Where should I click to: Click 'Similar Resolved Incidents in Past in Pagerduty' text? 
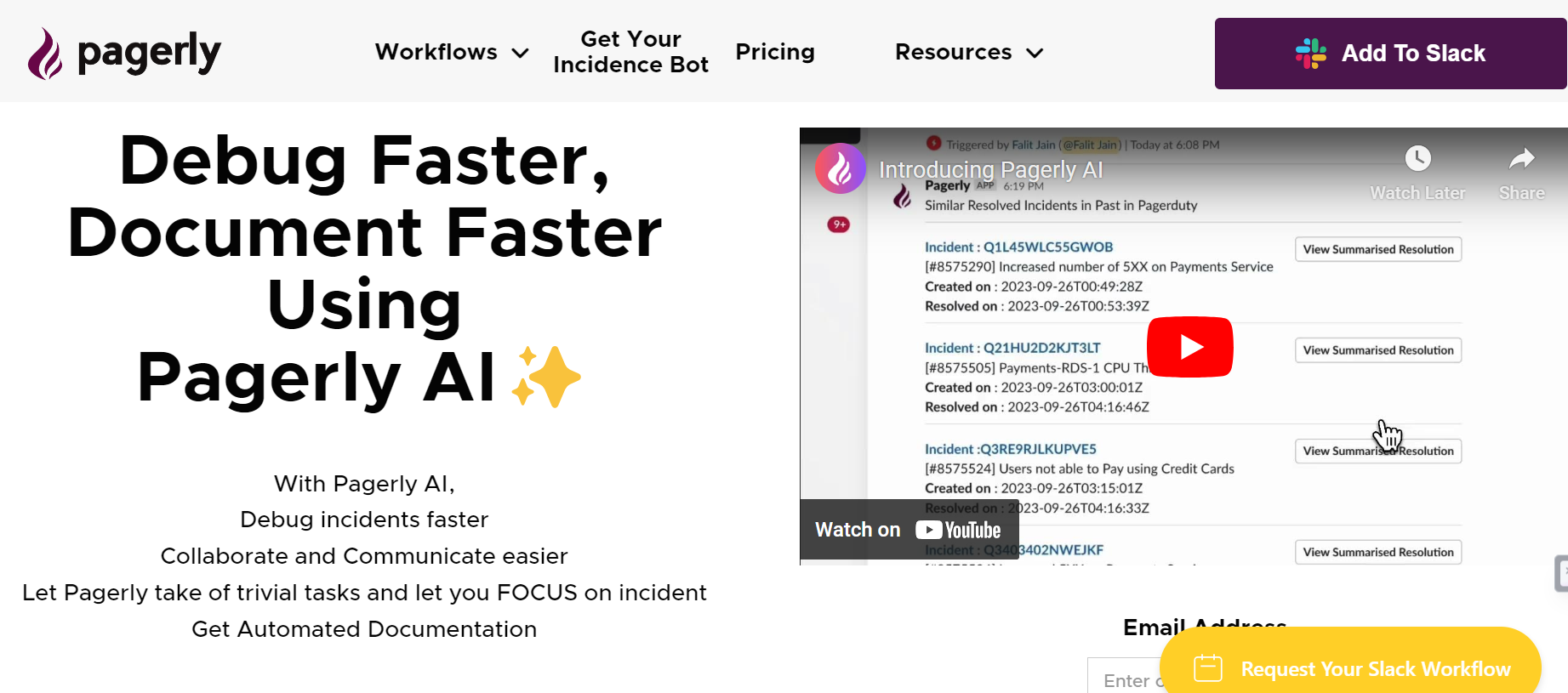point(1061,206)
